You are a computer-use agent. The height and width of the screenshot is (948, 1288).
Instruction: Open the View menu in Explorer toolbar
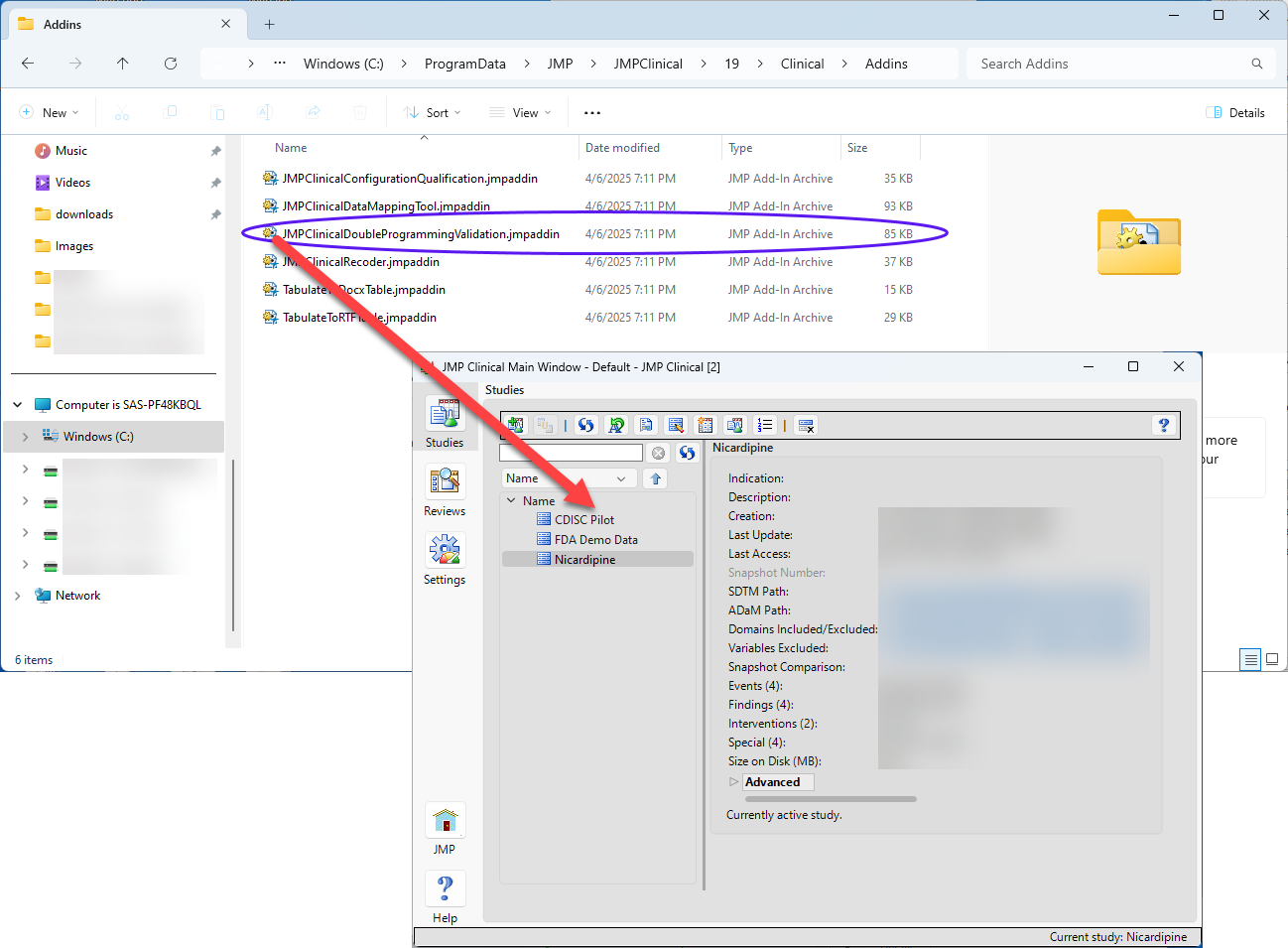(x=521, y=113)
